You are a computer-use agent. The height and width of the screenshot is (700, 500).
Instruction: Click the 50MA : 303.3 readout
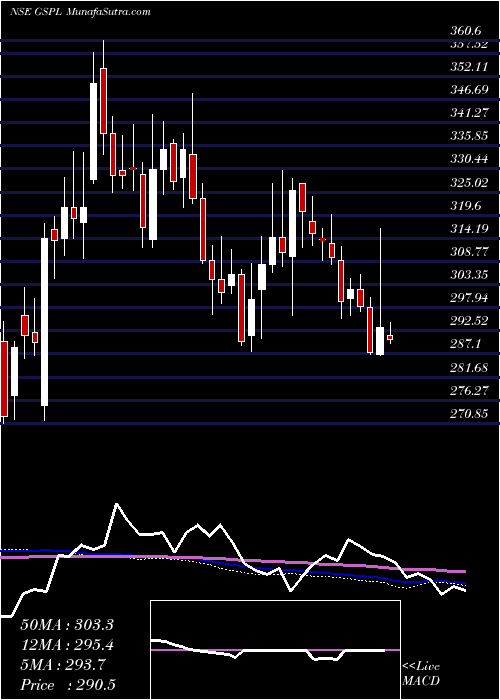pyautogui.click(x=67, y=625)
